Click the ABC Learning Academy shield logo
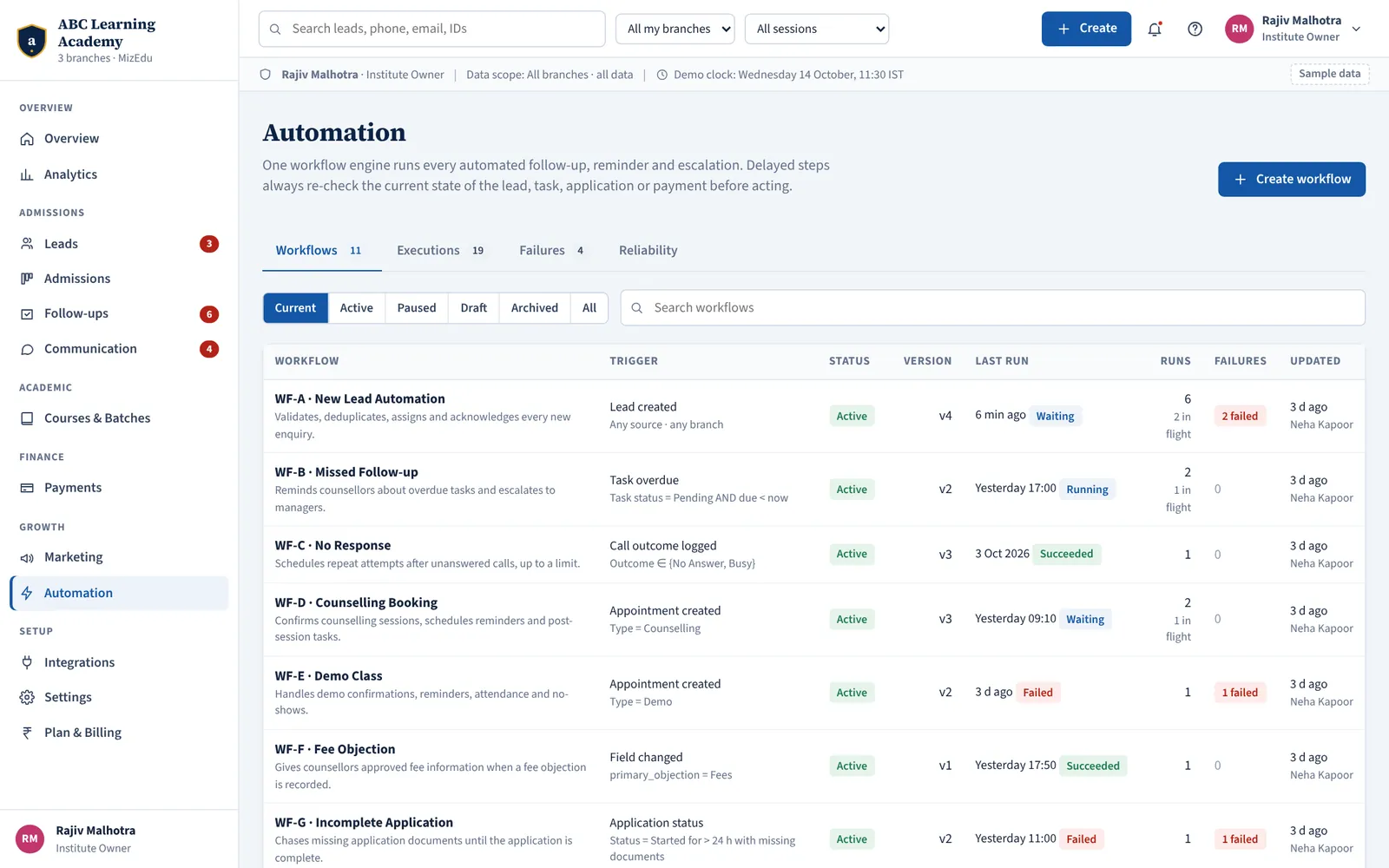 pos(32,41)
